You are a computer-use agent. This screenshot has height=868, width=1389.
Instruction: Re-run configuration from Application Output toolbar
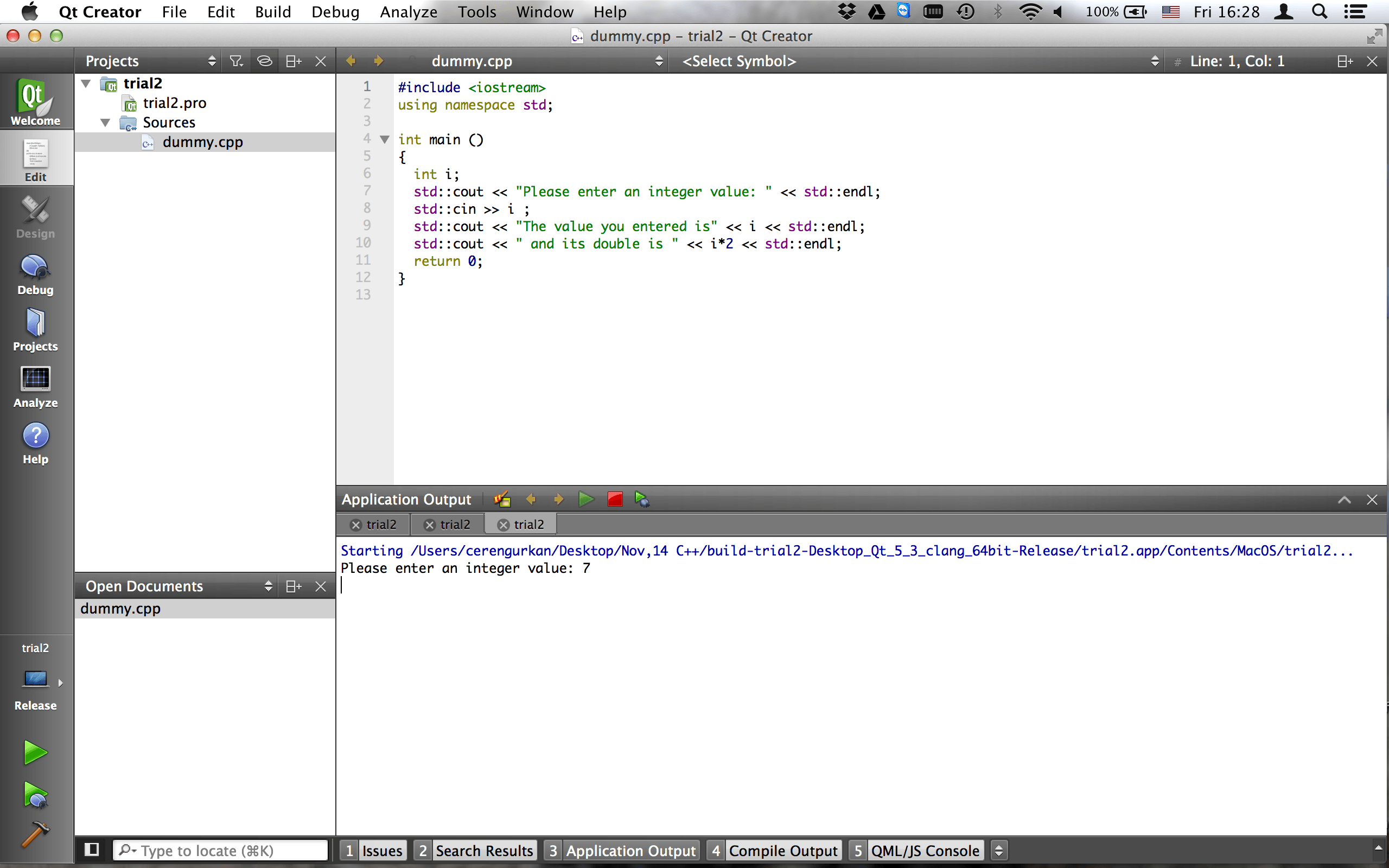coord(585,499)
